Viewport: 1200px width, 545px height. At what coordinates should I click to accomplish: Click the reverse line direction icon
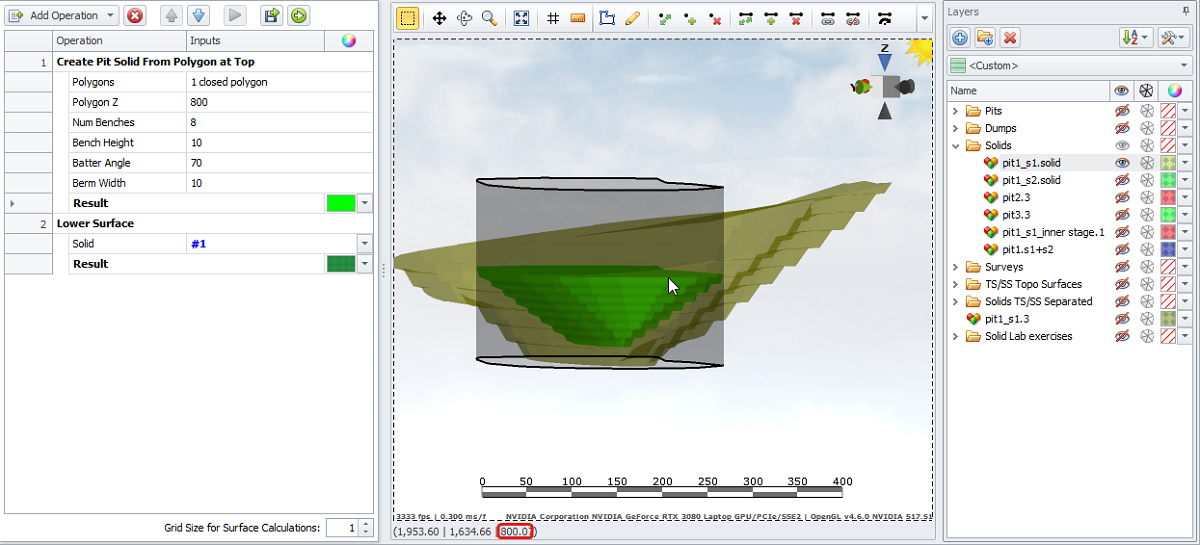[885, 18]
